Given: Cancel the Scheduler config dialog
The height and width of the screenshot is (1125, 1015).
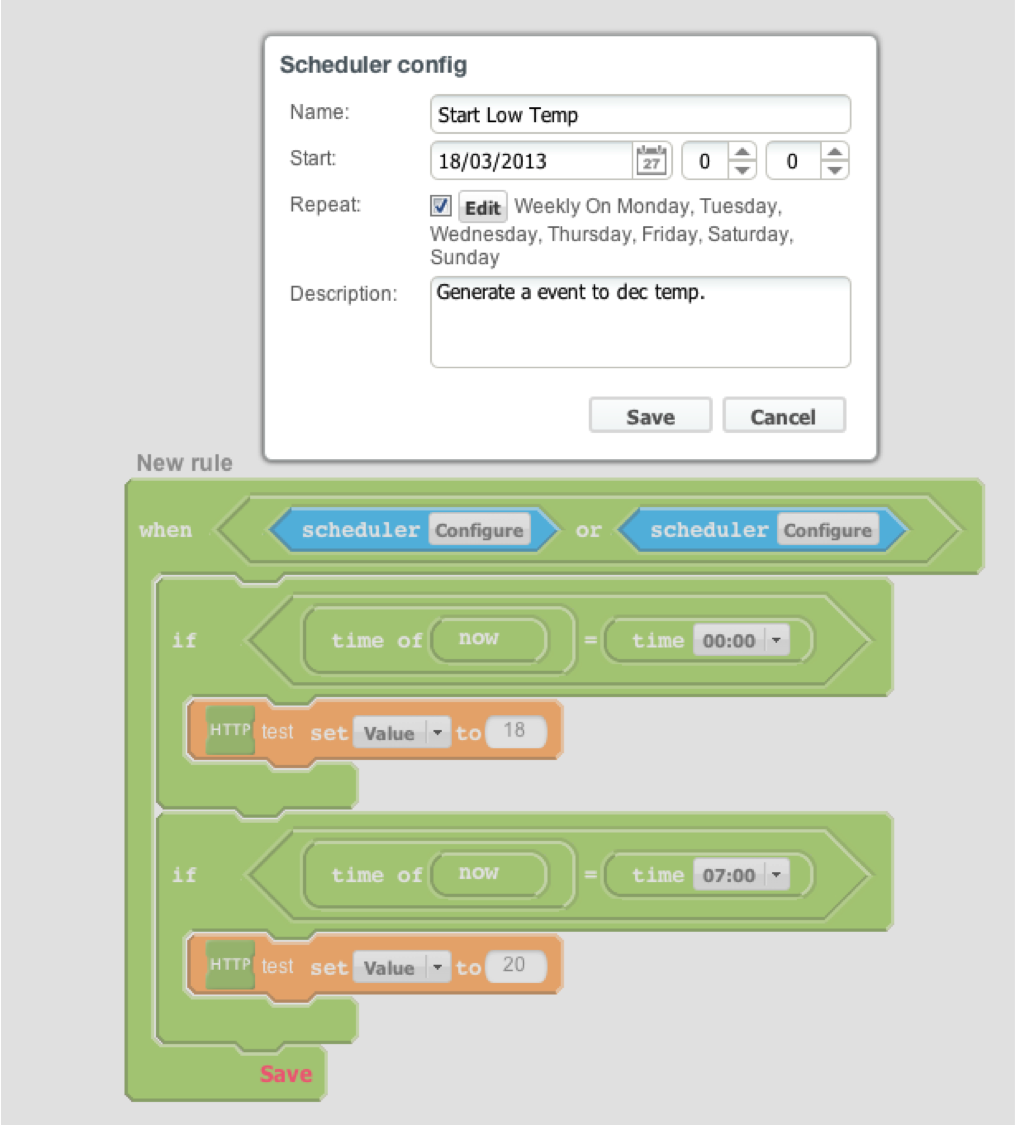Looking at the screenshot, I should click(x=783, y=416).
